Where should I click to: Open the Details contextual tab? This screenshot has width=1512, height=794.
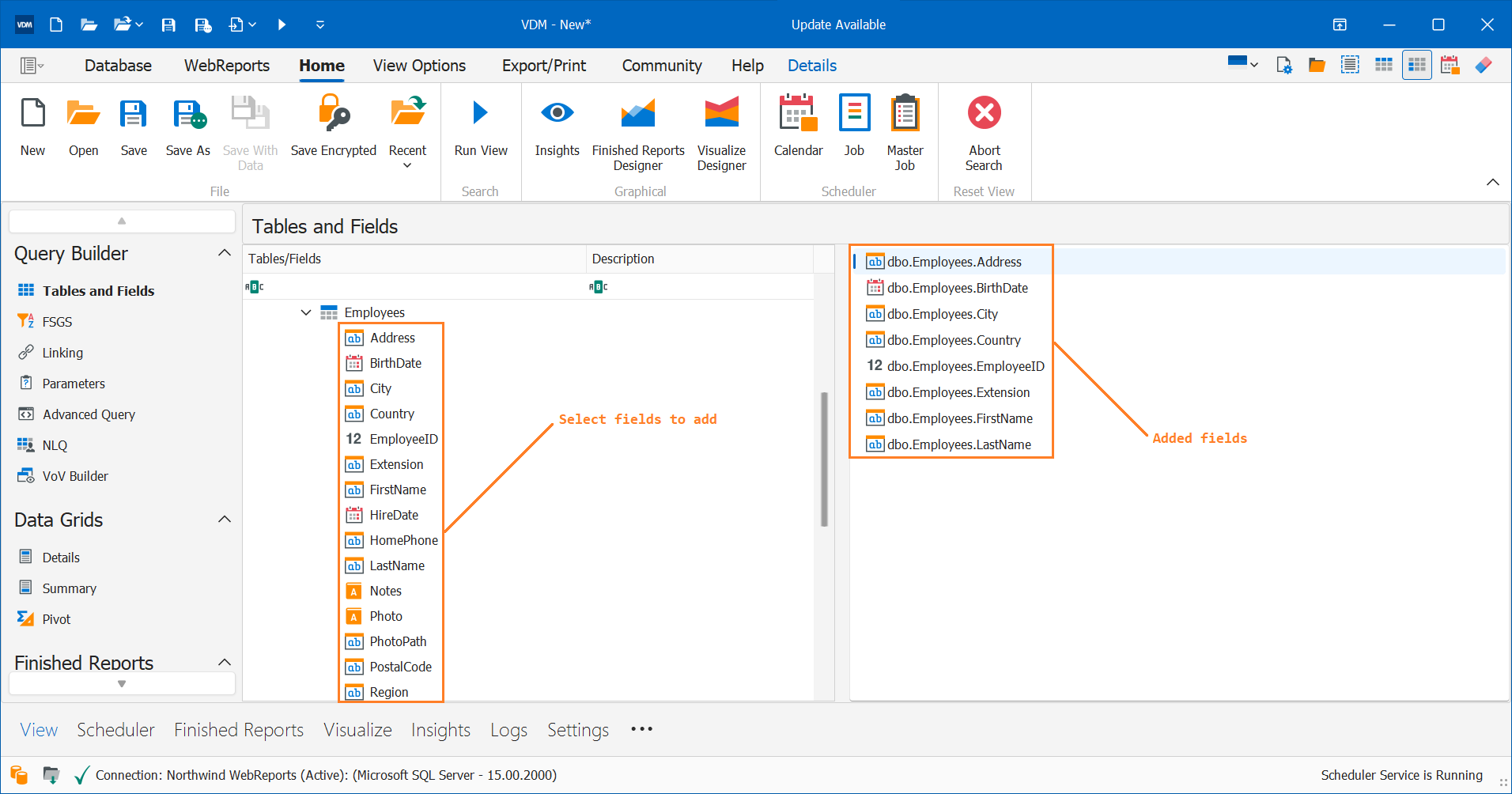[x=812, y=66]
